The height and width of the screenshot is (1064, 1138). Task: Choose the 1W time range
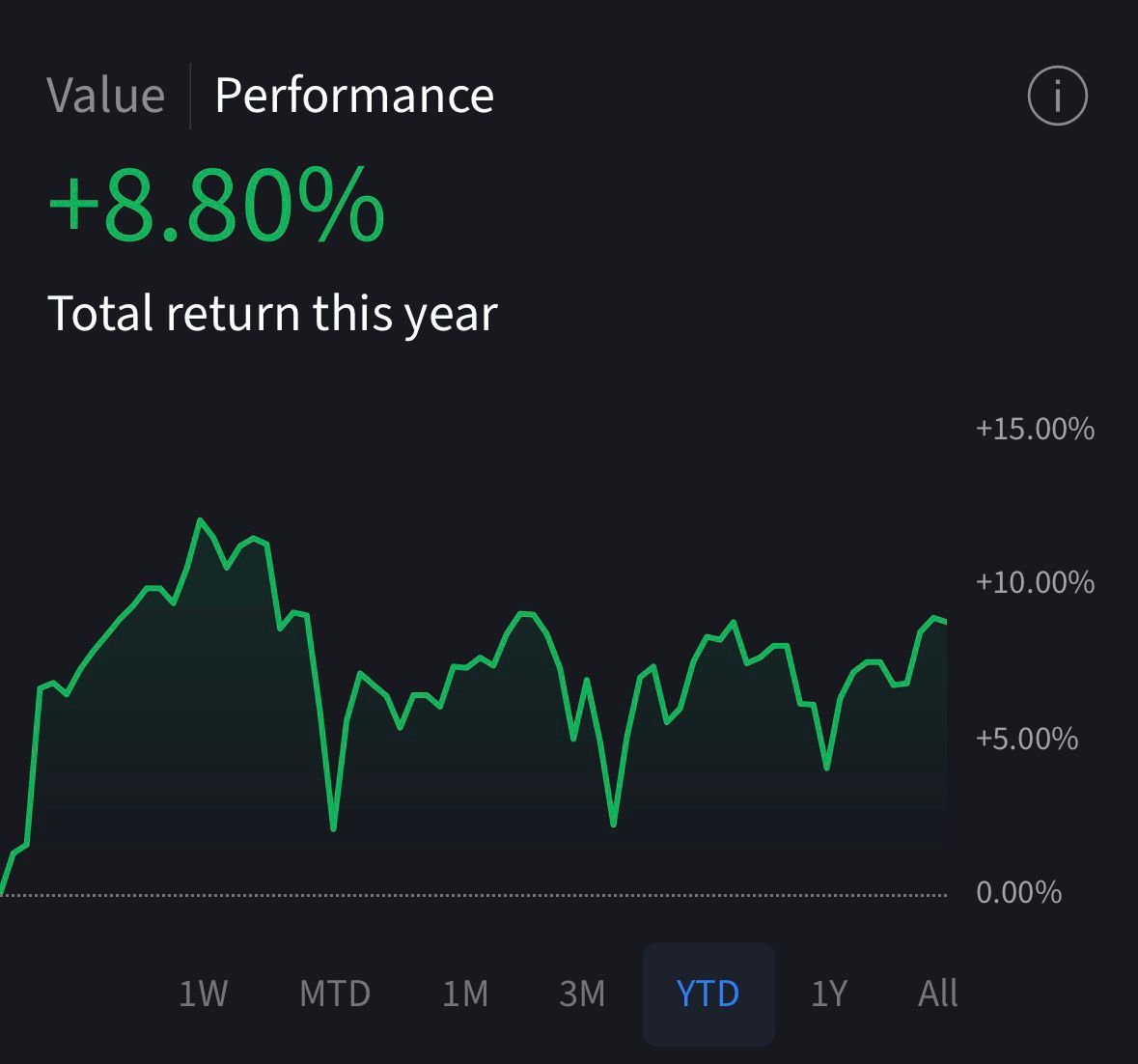point(203,994)
